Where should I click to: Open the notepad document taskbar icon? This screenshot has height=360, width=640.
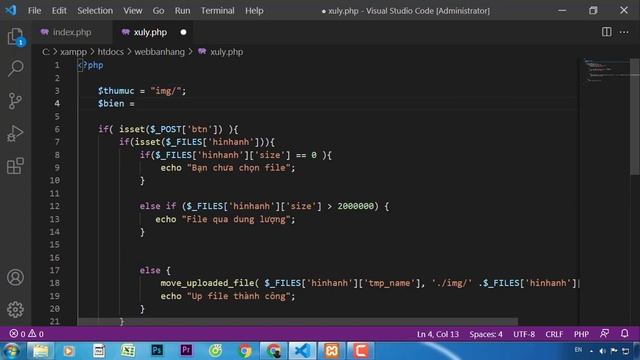(x=98, y=351)
